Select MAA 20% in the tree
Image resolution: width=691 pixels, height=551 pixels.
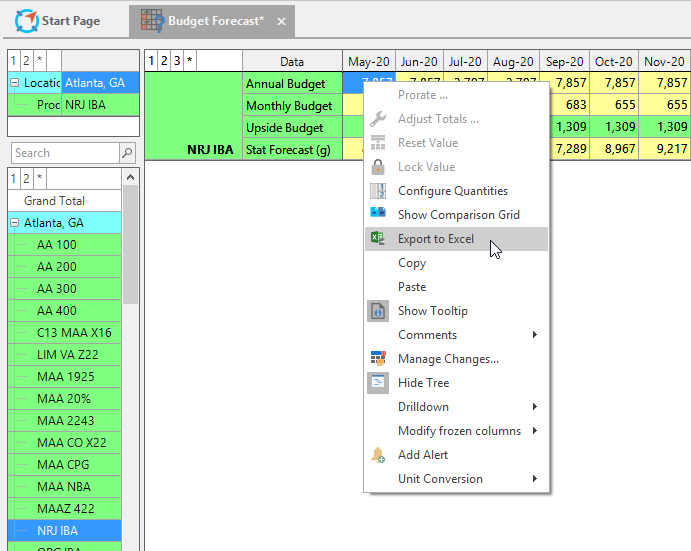[64, 399]
